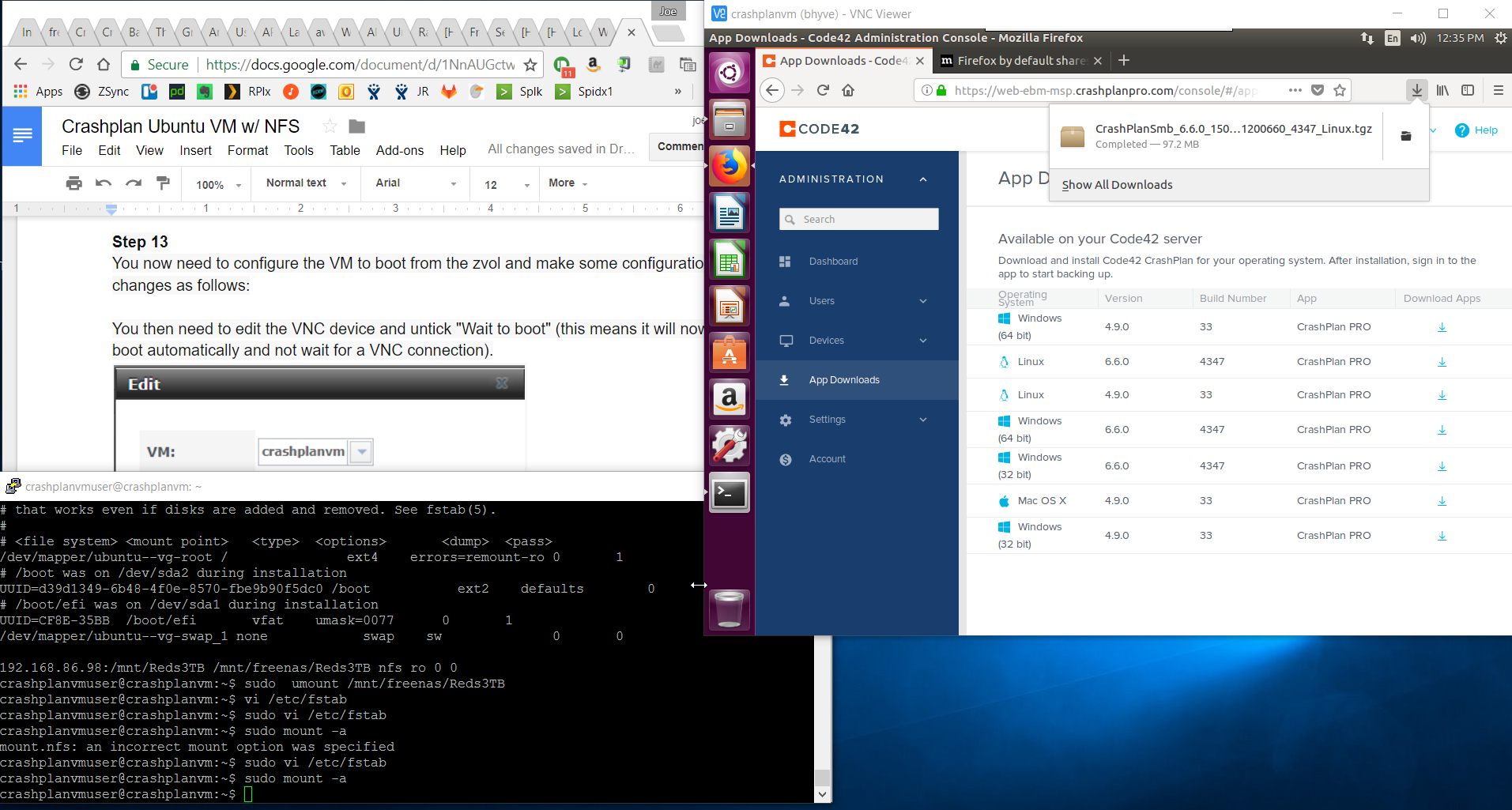Image resolution: width=1512 pixels, height=810 pixels.
Task: Toggle Firefox sidebar view icon
Action: [x=1468, y=90]
